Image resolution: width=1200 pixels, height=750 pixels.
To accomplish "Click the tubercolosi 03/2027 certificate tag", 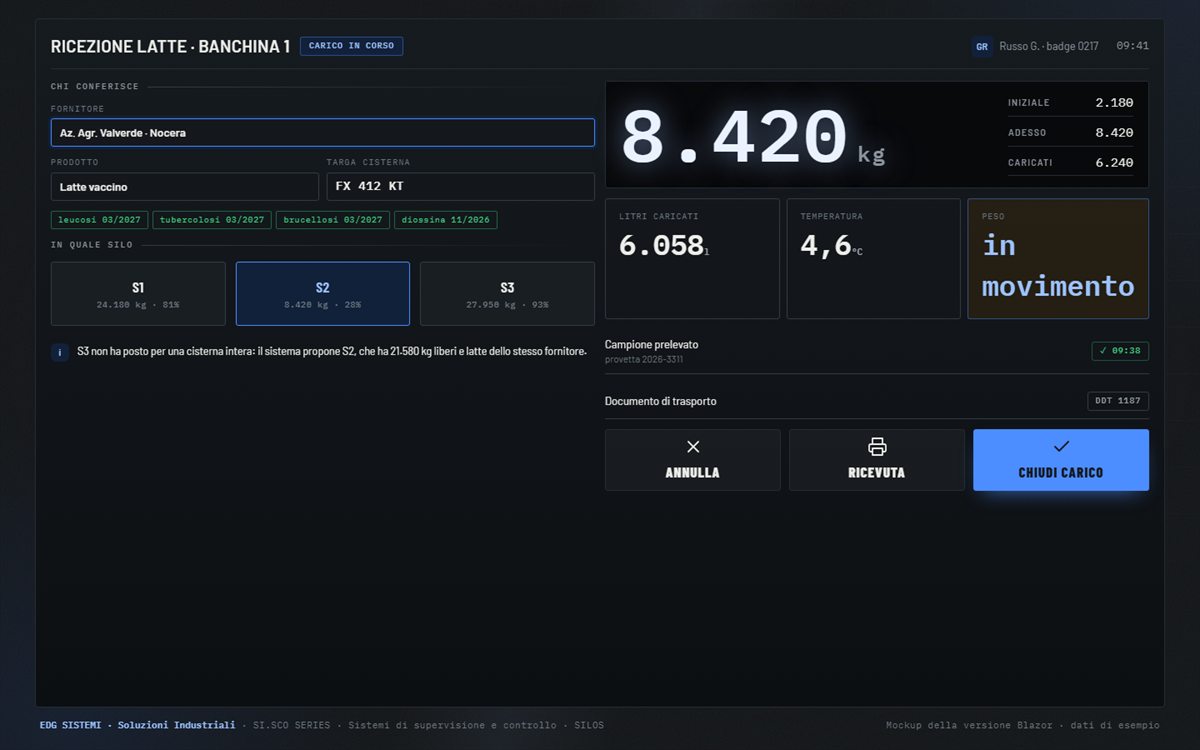I will pos(213,220).
